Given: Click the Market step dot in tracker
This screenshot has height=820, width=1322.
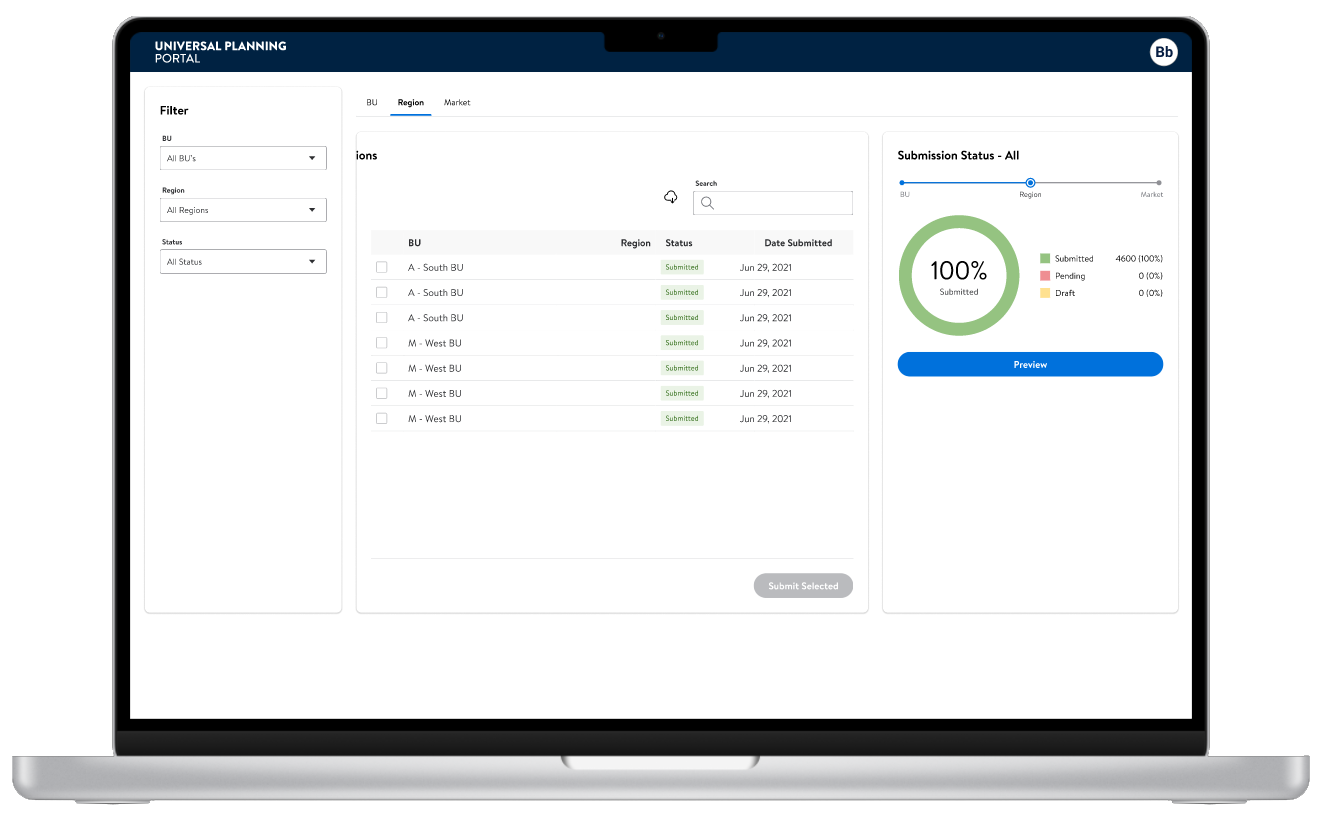Looking at the screenshot, I should pyautogui.click(x=1158, y=183).
